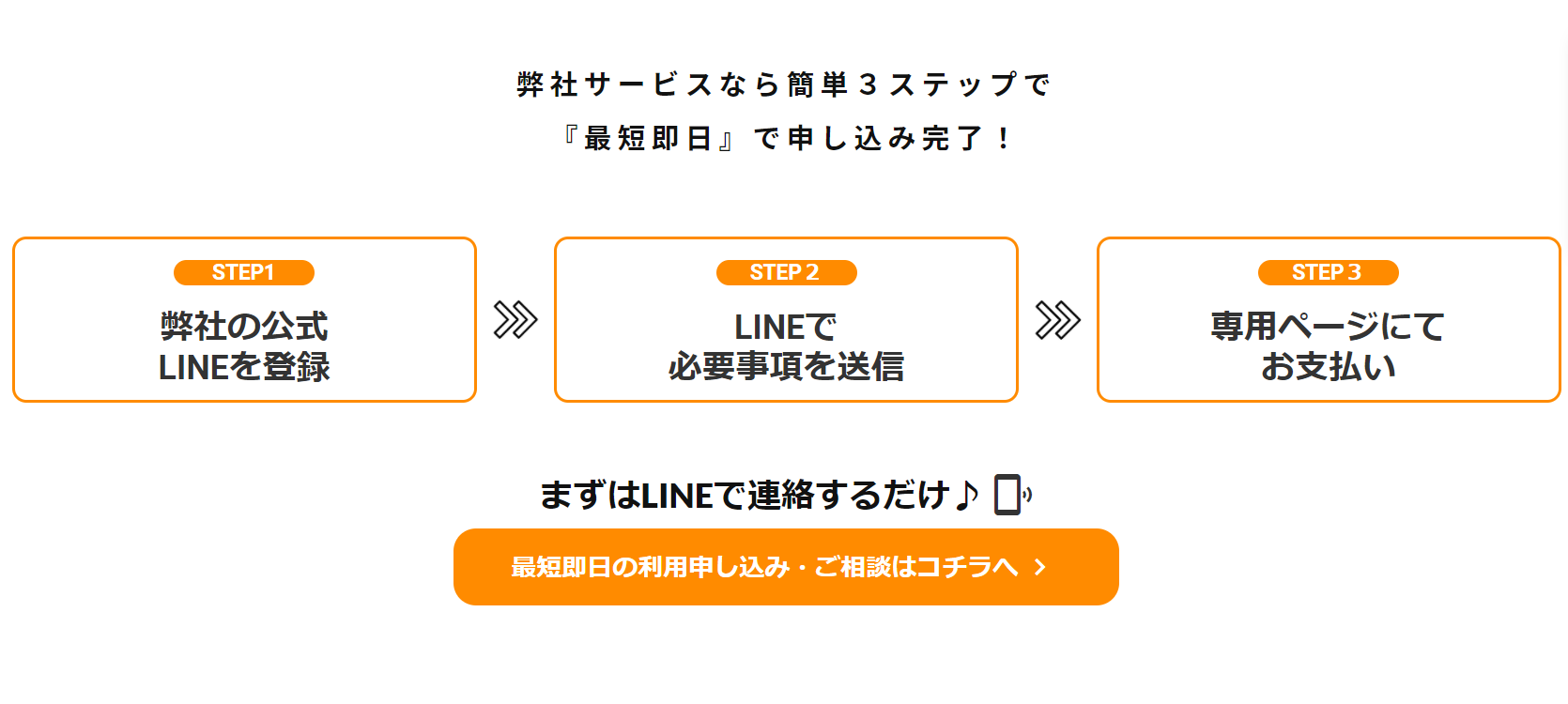Click the double chevron between STEP1 and STEP2

pos(516,320)
